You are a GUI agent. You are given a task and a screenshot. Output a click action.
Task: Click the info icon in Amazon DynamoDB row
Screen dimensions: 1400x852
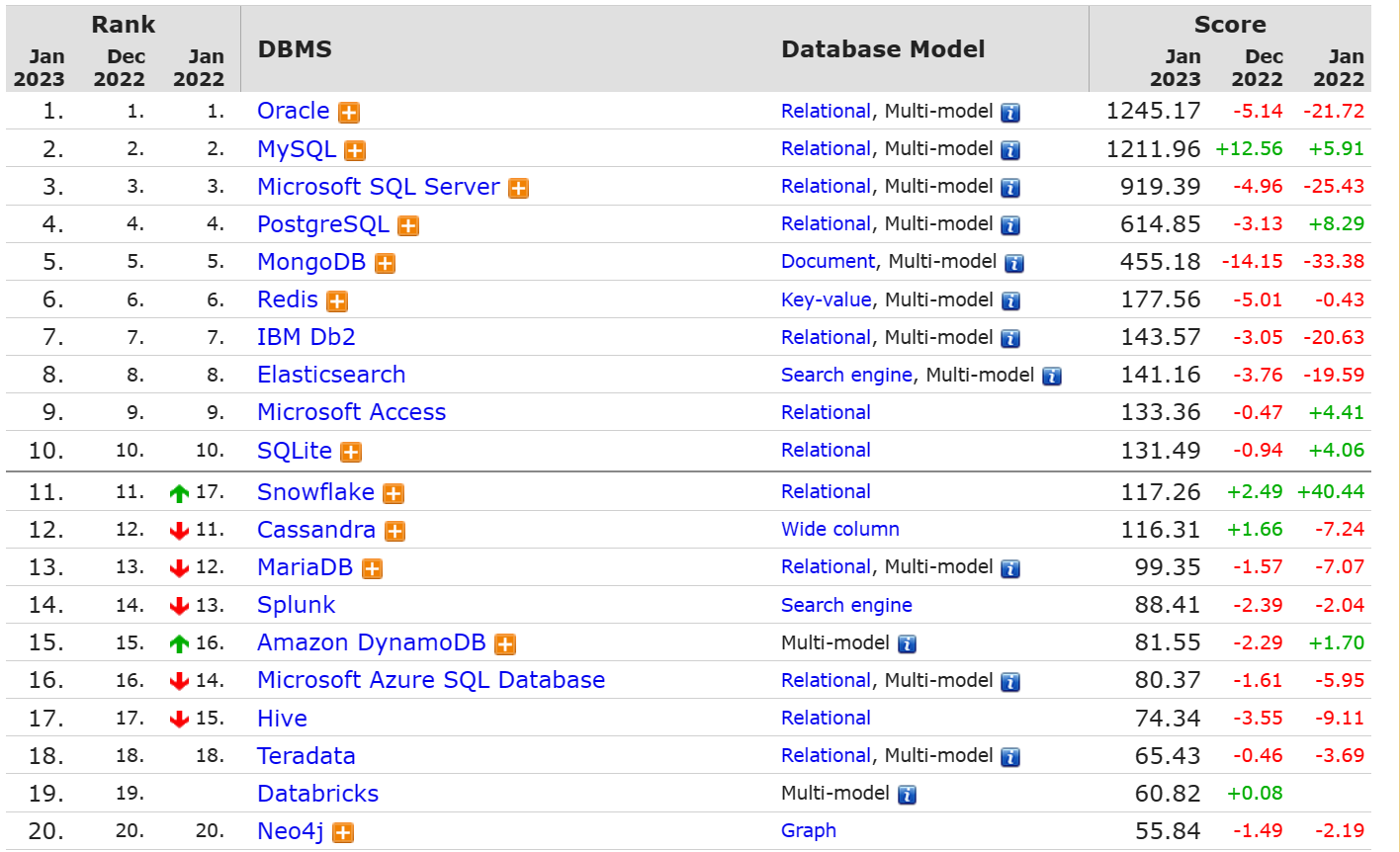[907, 644]
